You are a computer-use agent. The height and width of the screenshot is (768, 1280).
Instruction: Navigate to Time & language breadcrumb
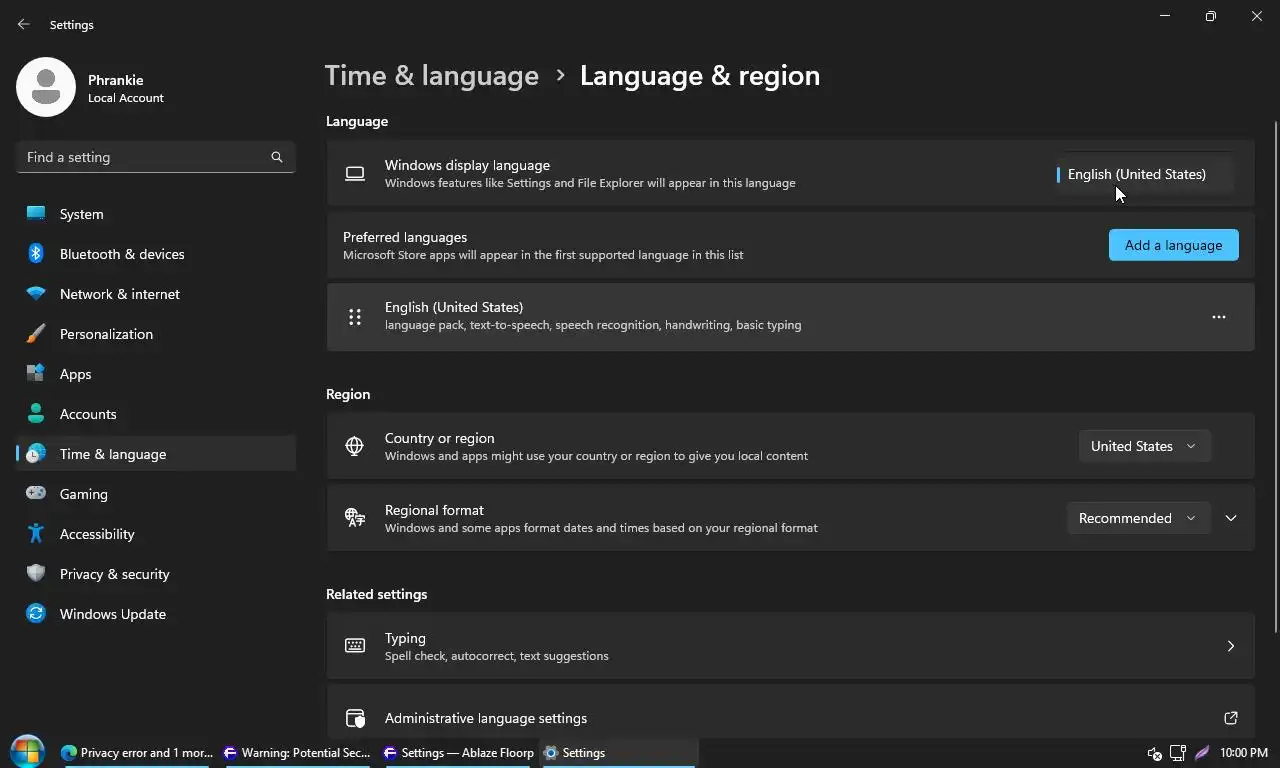[x=432, y=76]
